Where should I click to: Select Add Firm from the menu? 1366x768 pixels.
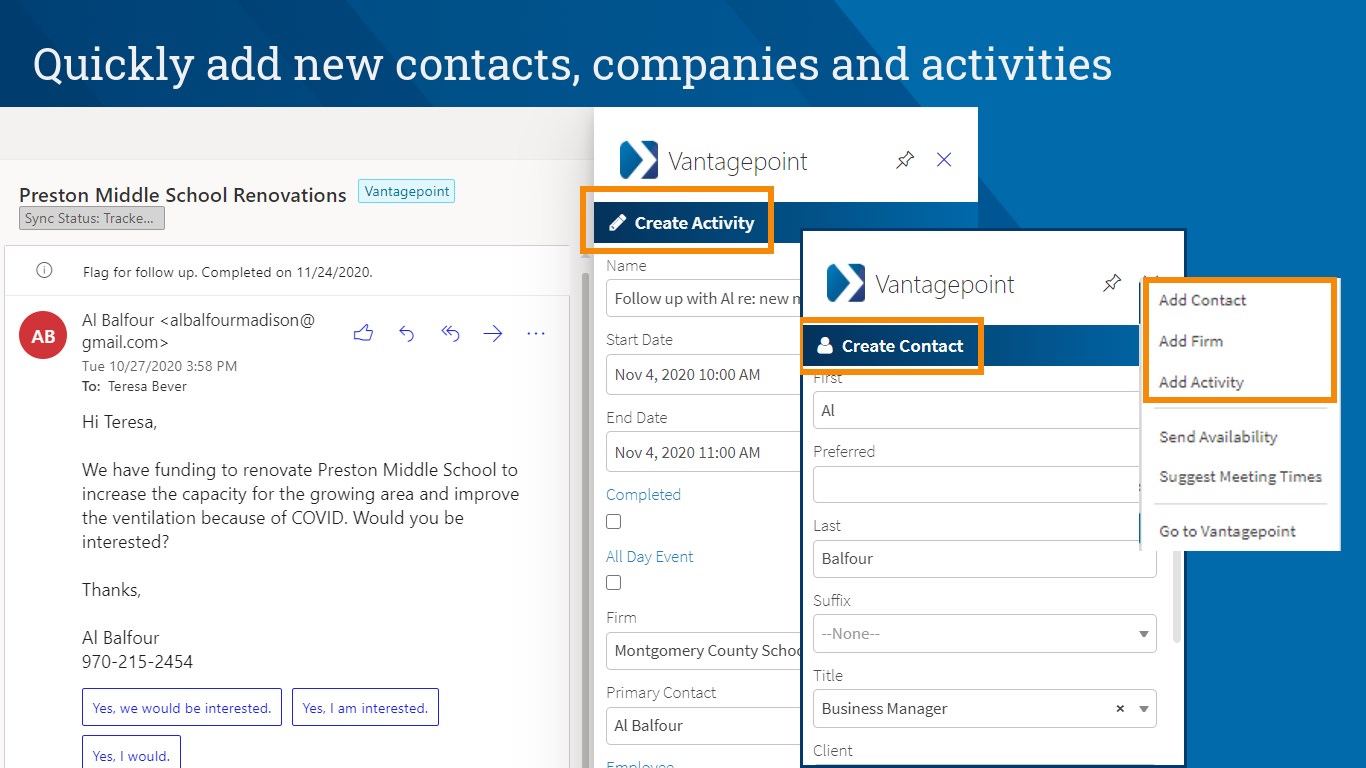tap(1191, 341)
